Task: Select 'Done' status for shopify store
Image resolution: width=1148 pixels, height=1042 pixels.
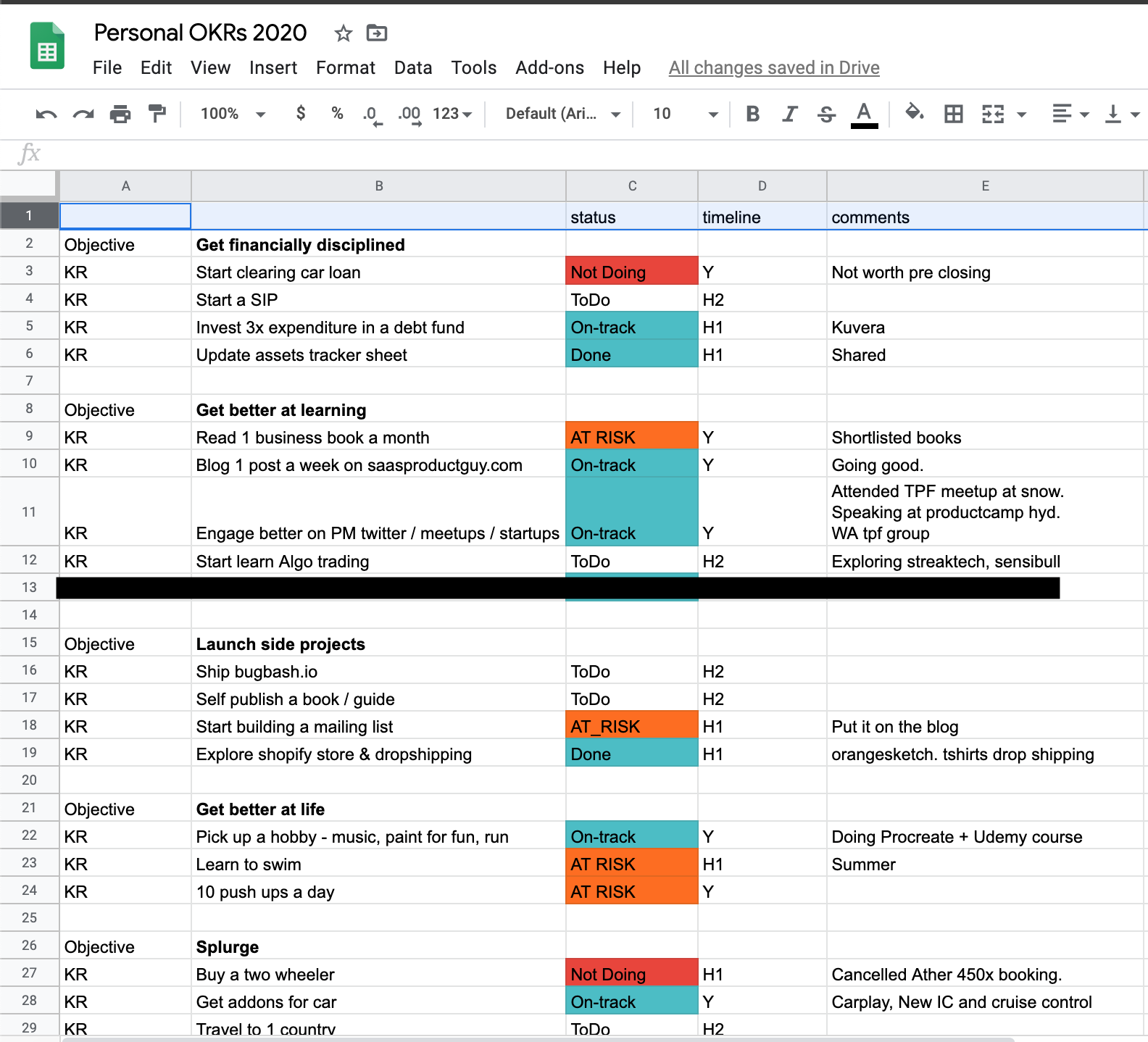Action: click(x=632, y=753)
